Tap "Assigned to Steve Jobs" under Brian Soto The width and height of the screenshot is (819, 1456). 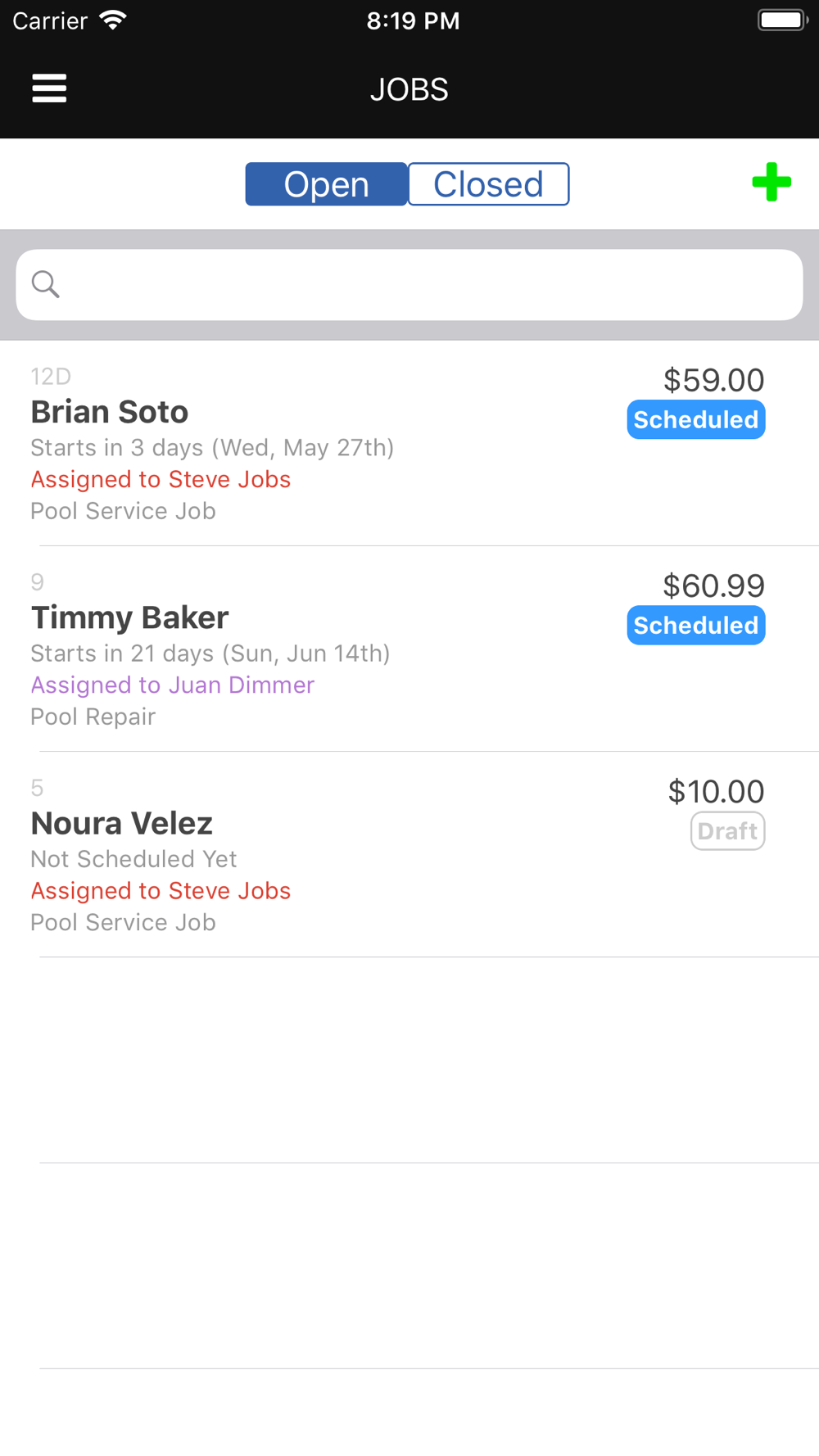[161, 480]
